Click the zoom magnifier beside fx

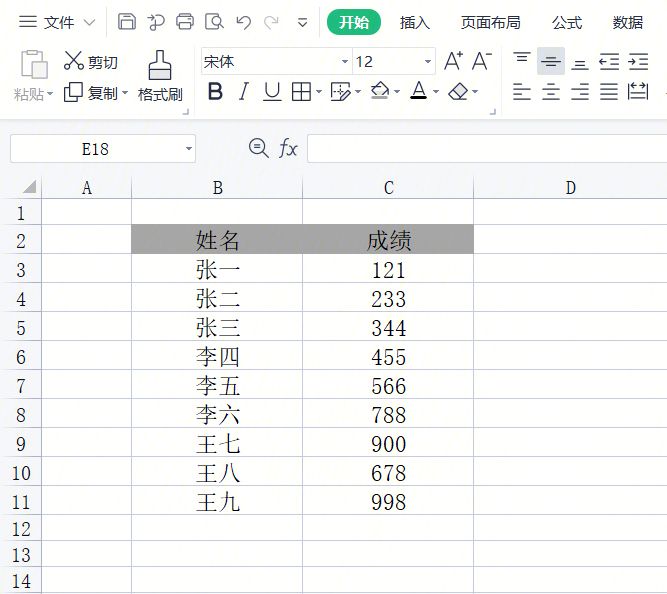point(258,148)
